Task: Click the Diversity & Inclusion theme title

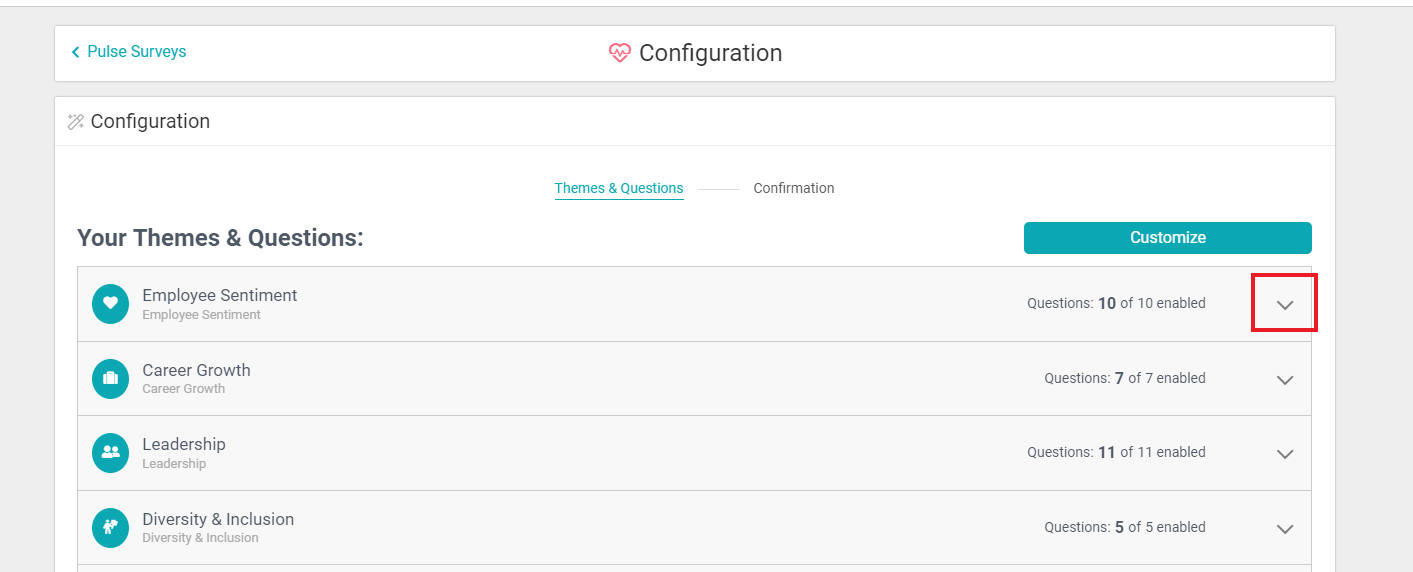Action: tap(218, 519)
